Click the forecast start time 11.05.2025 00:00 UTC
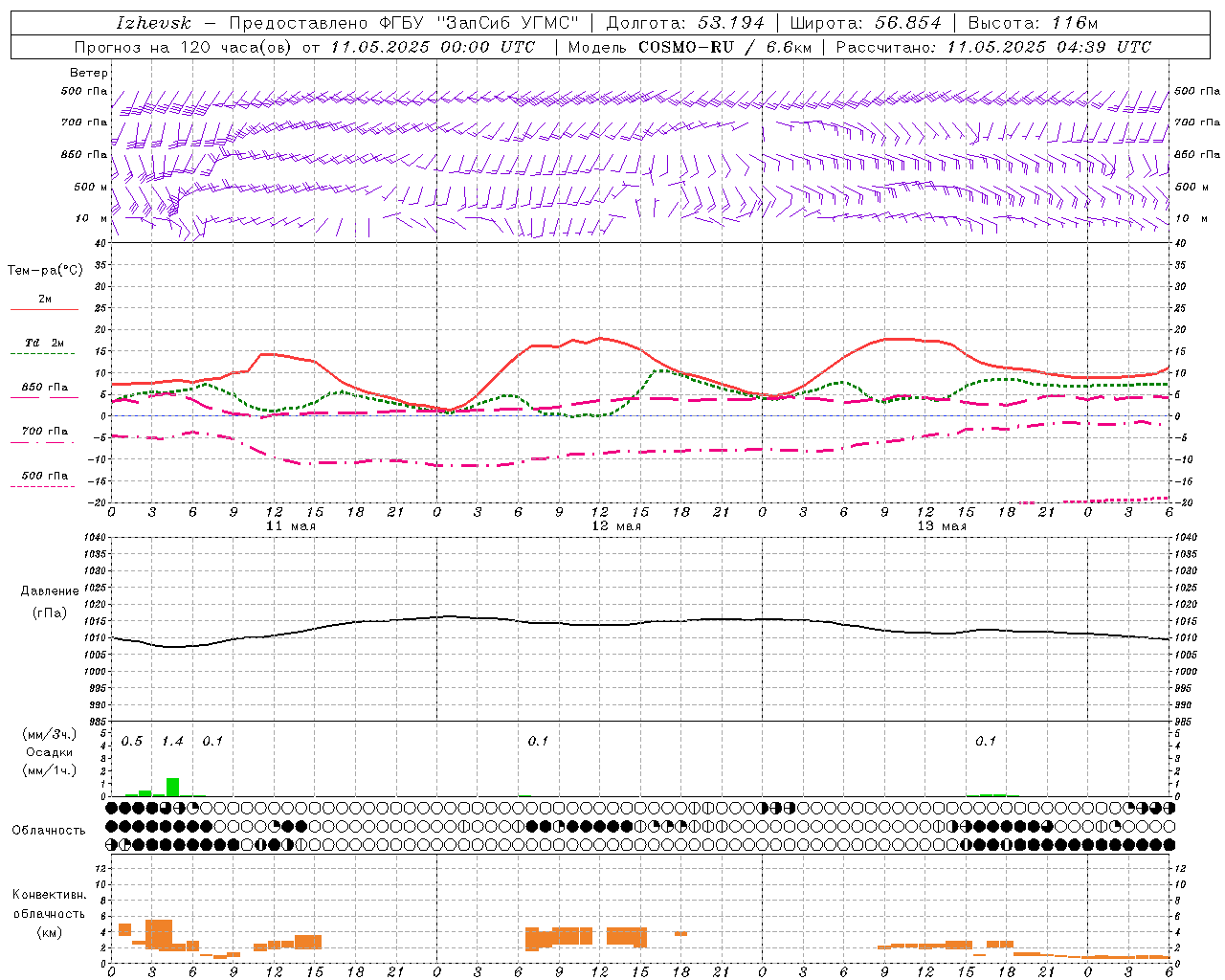The width and height of the screenshot is (1225, 980). (433, 47)
